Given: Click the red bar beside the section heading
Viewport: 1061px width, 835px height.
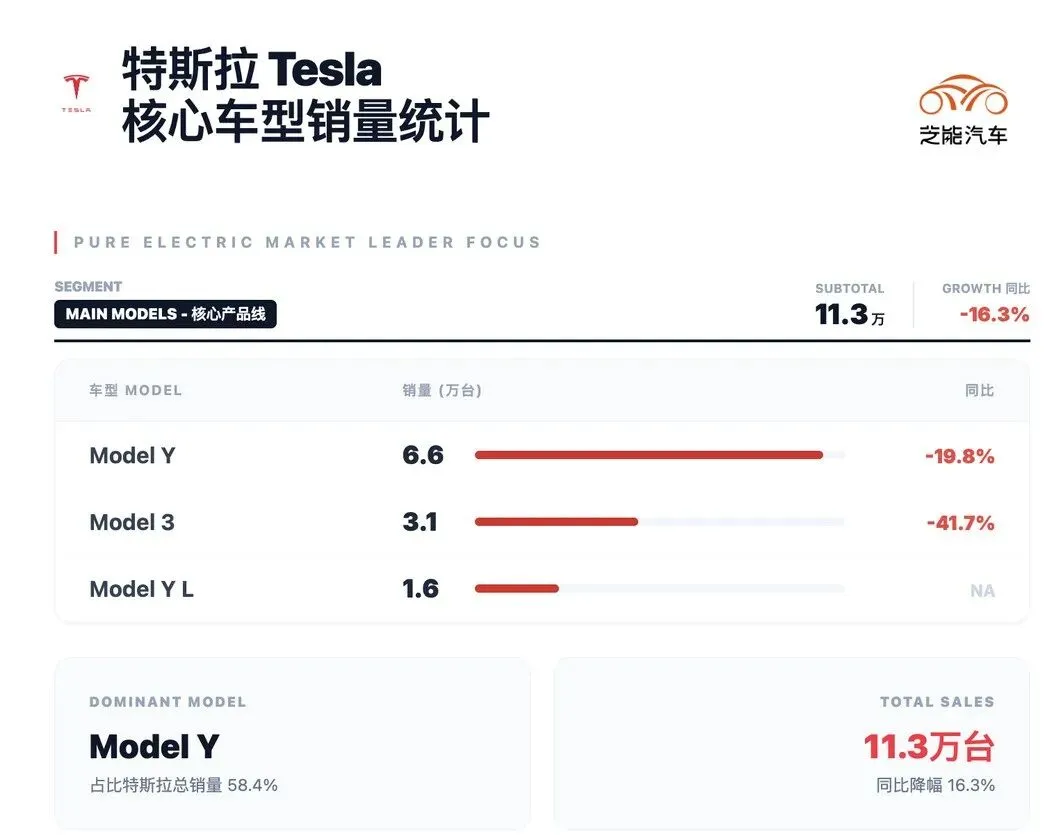Looking at the screenshot, I should pos(56,242).
